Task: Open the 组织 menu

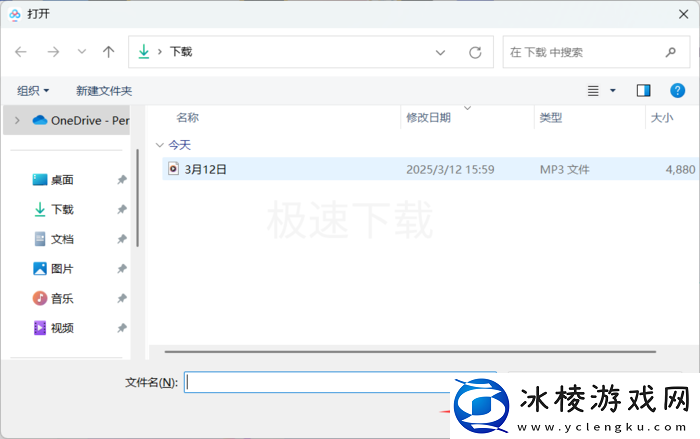Action: pyautogui.click(x=33, y=91)
